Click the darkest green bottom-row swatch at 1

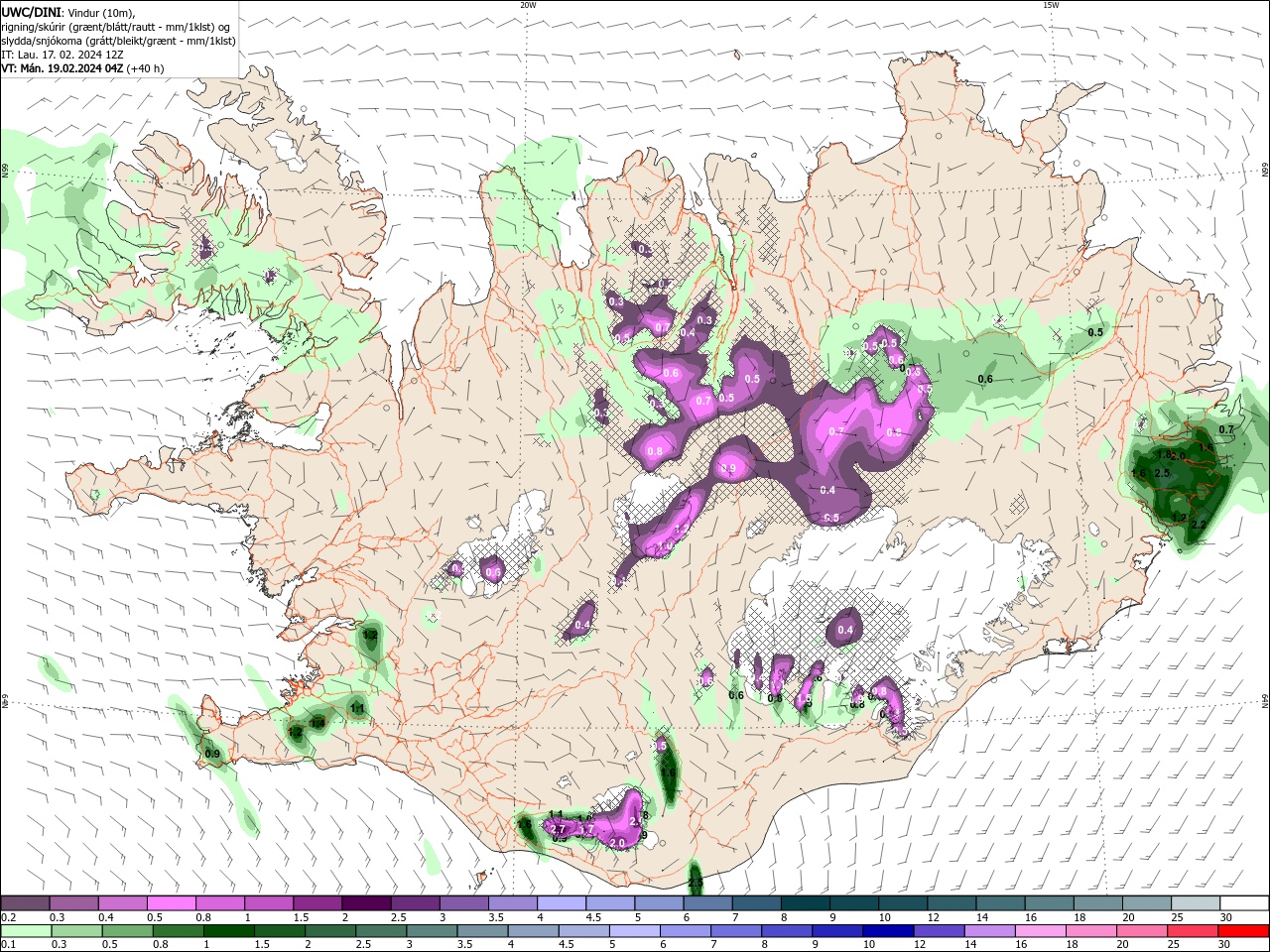228,931
